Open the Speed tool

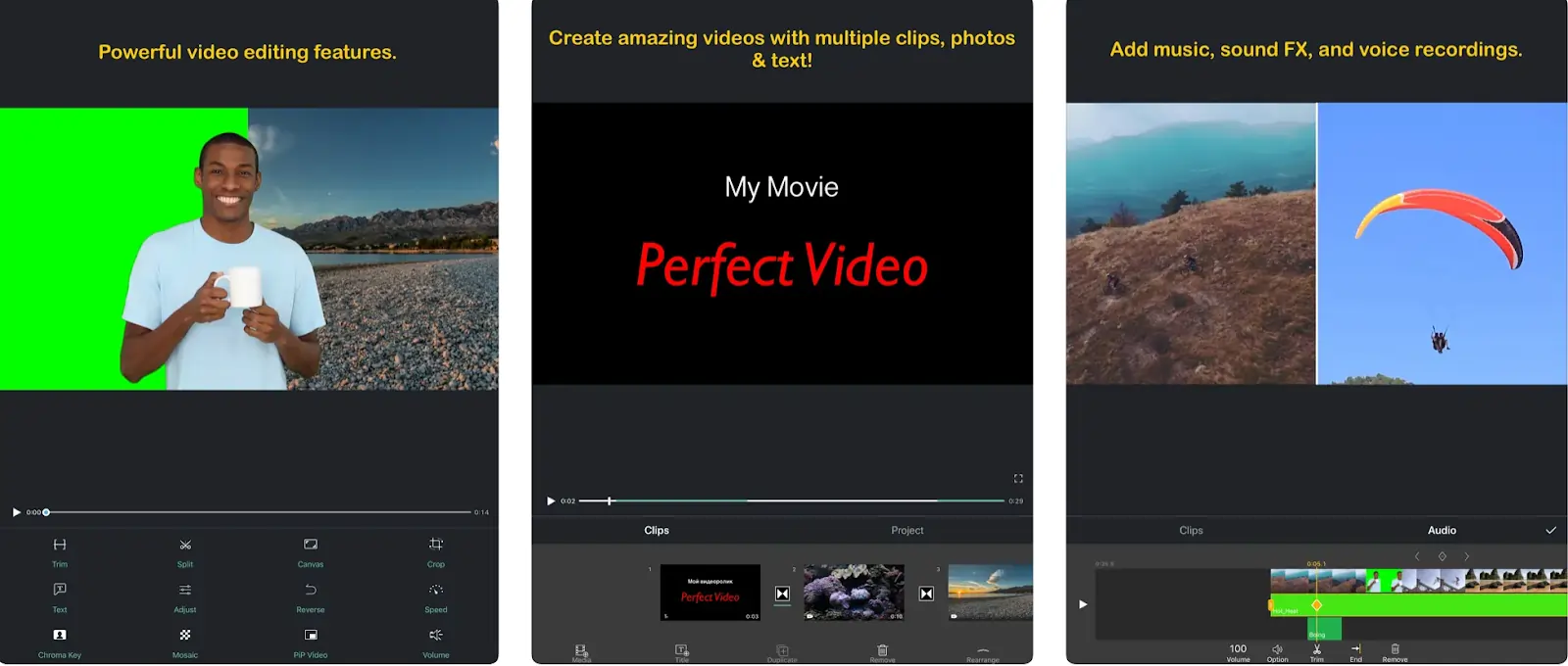click(436, 596)
